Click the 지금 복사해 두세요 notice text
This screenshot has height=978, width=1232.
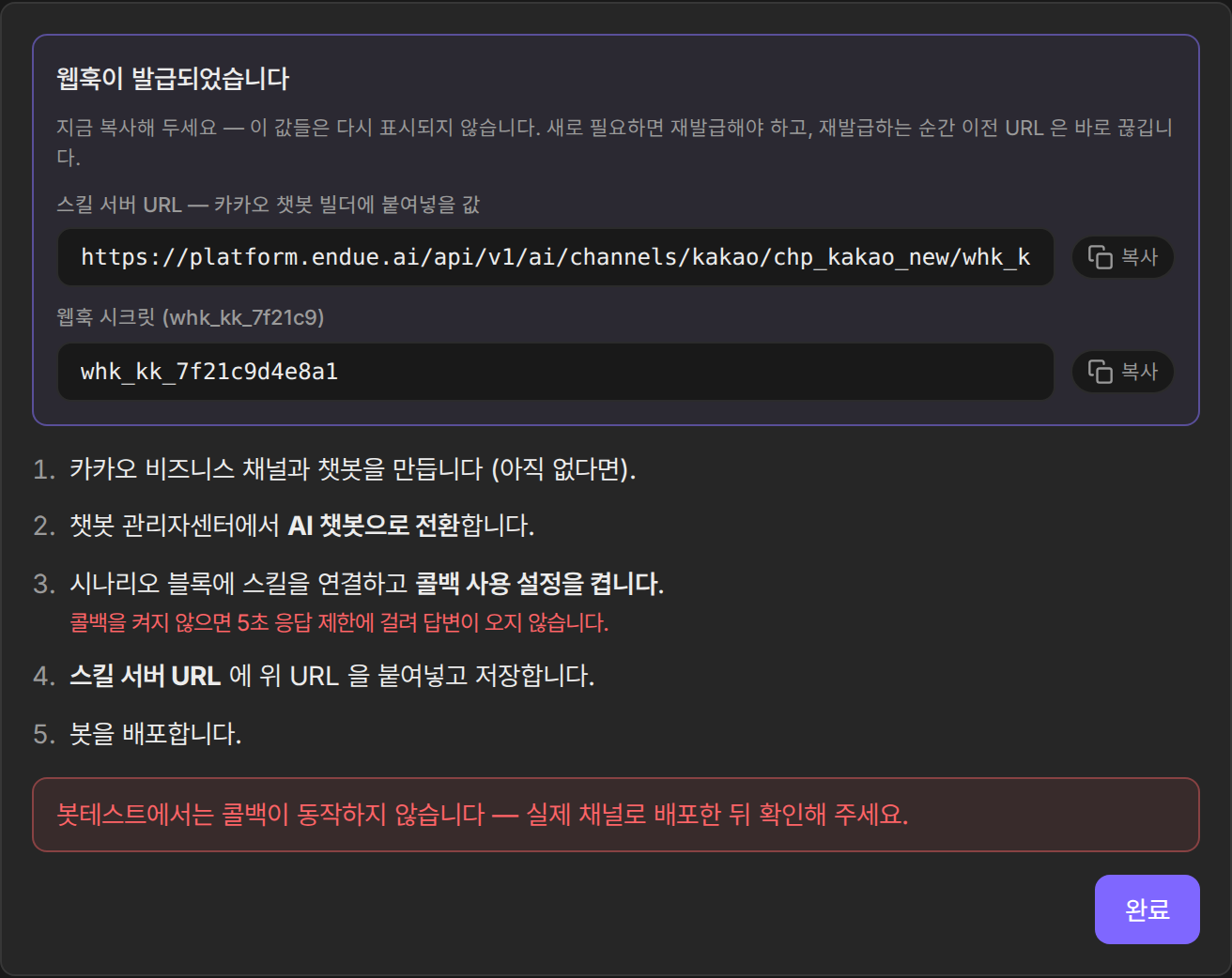(x=615, y=142)
